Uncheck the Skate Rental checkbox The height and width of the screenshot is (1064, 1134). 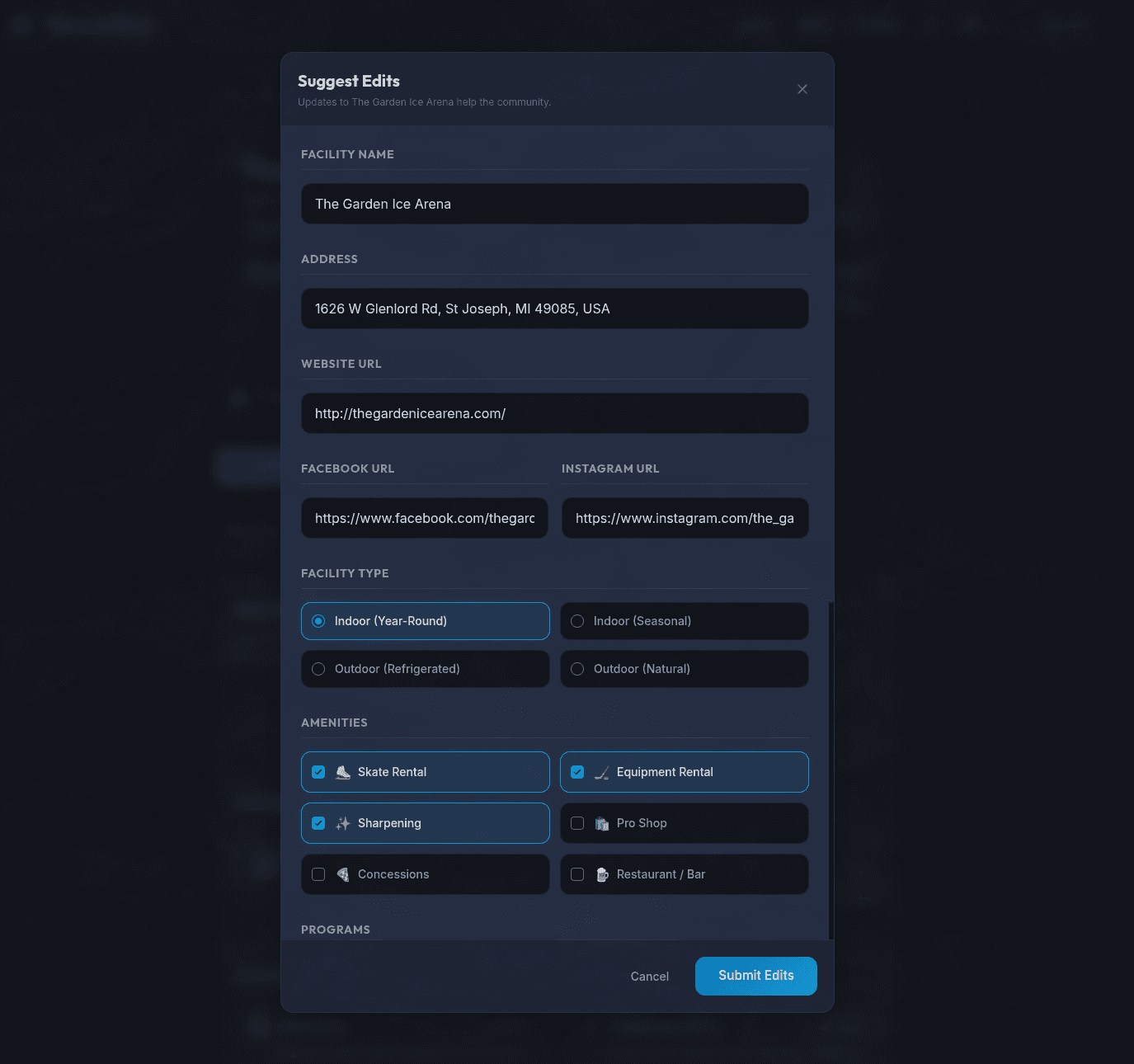[x=318, y=772]
